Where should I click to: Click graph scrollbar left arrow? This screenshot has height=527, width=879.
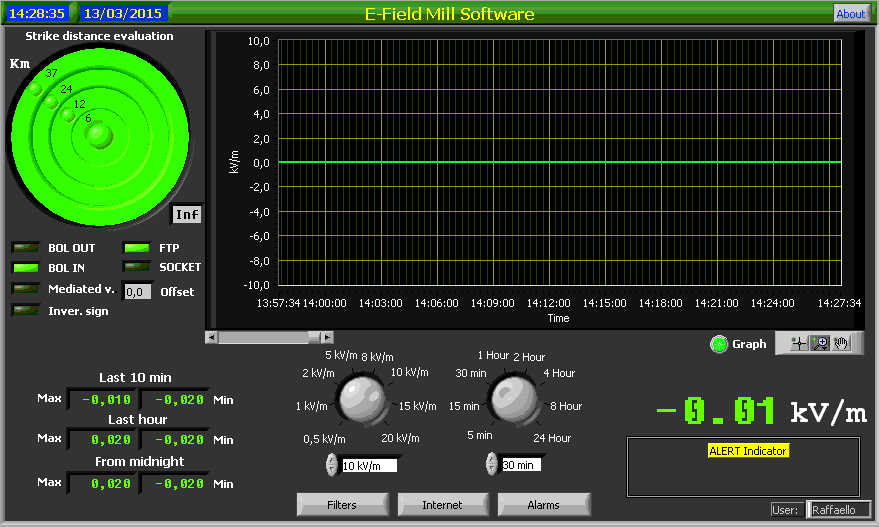[x=211, y=337]
